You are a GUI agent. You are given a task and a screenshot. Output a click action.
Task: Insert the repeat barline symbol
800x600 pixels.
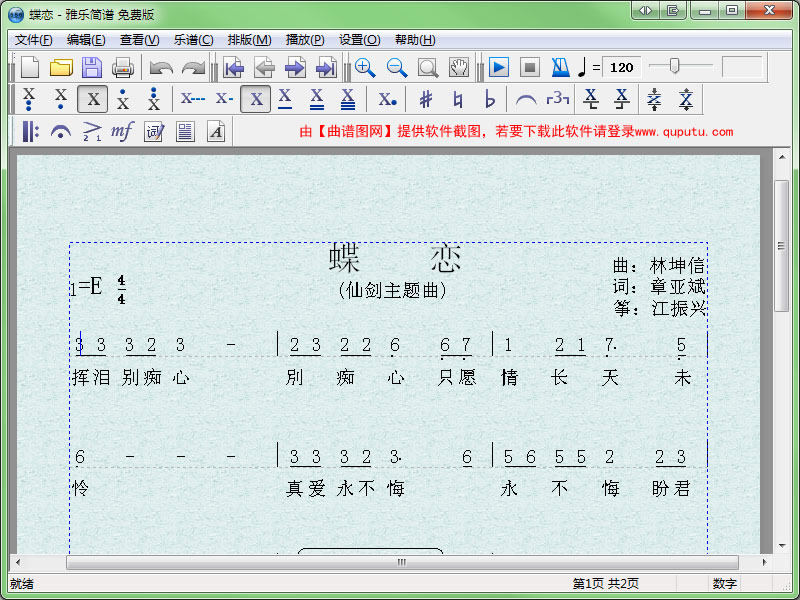tap(30, 132)
